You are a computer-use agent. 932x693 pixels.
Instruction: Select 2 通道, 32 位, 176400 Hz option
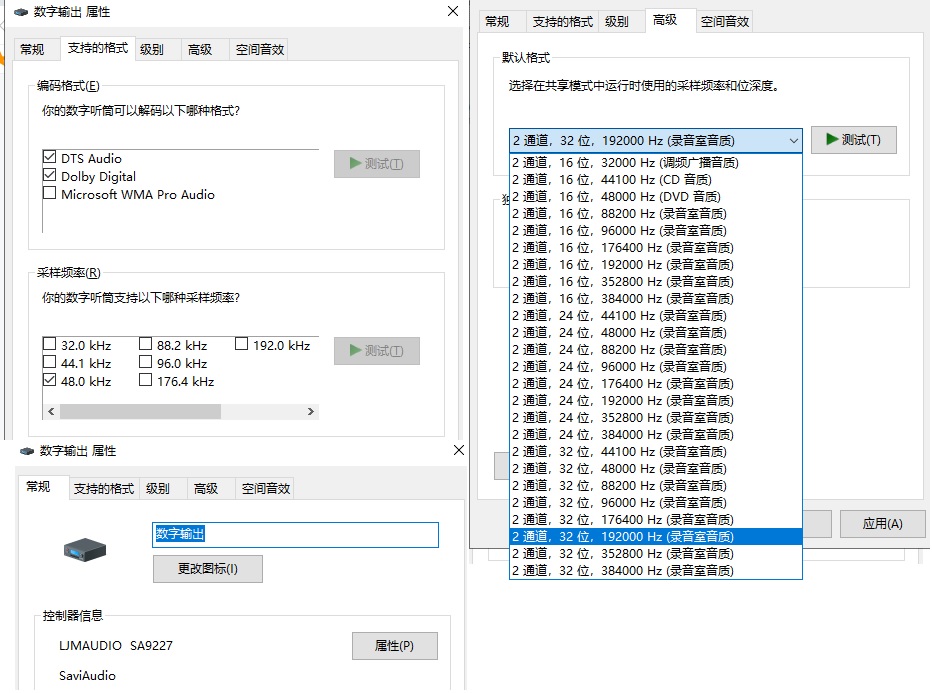click(656, 519)
